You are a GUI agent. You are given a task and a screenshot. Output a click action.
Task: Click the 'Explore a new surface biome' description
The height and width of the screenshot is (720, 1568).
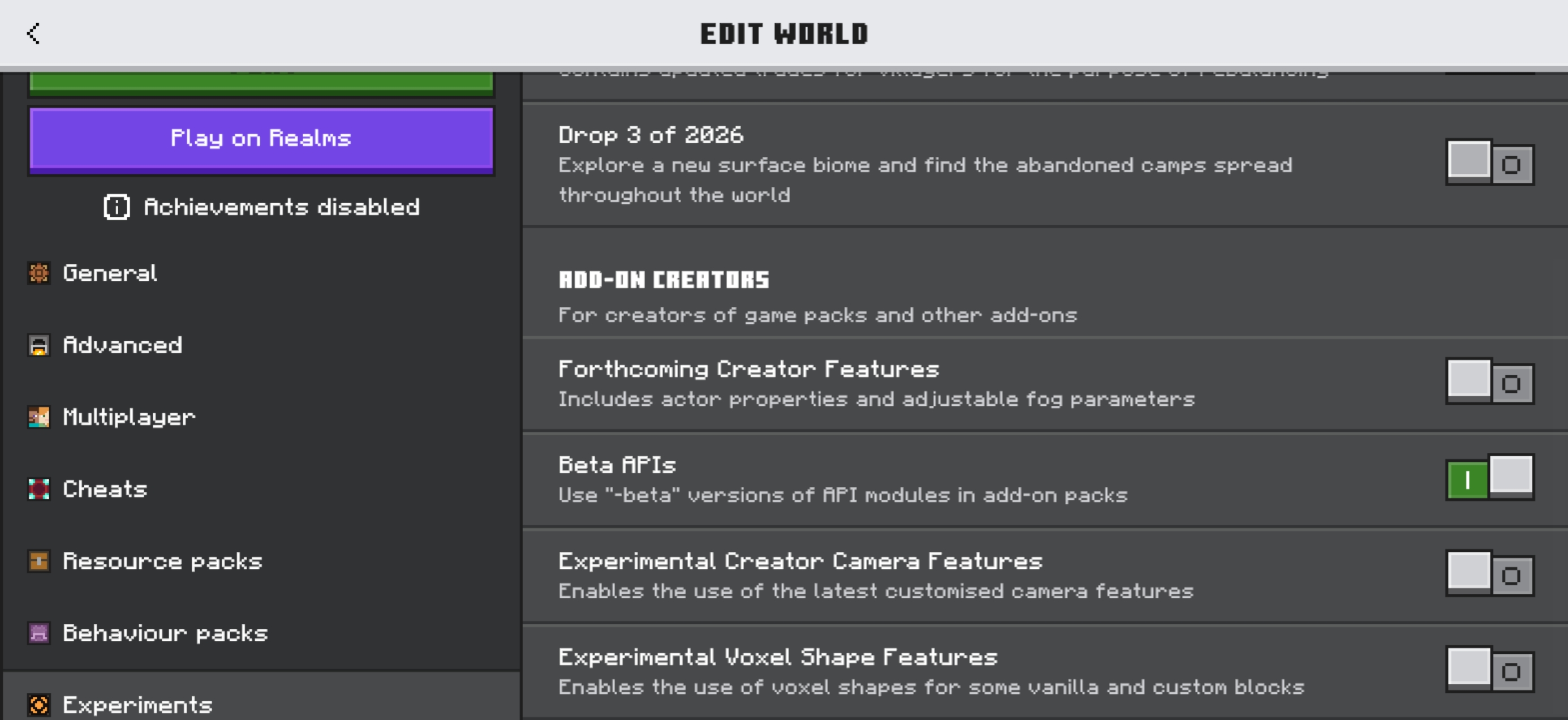[x=925, y=179]
